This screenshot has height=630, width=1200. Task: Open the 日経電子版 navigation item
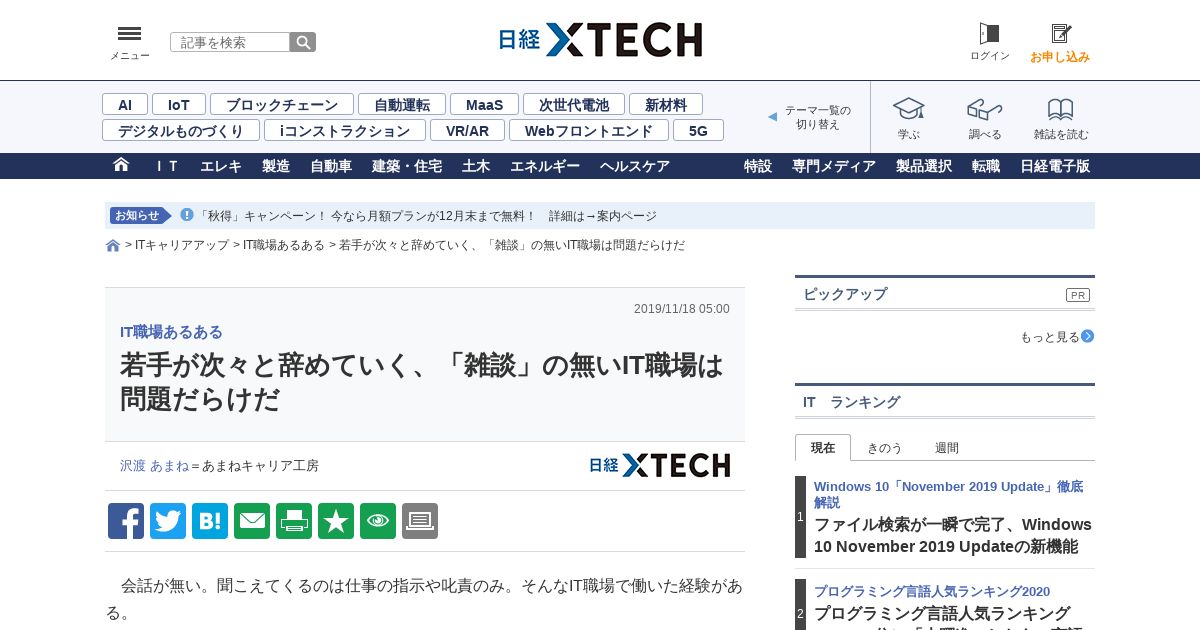(x=1055, y=166)
